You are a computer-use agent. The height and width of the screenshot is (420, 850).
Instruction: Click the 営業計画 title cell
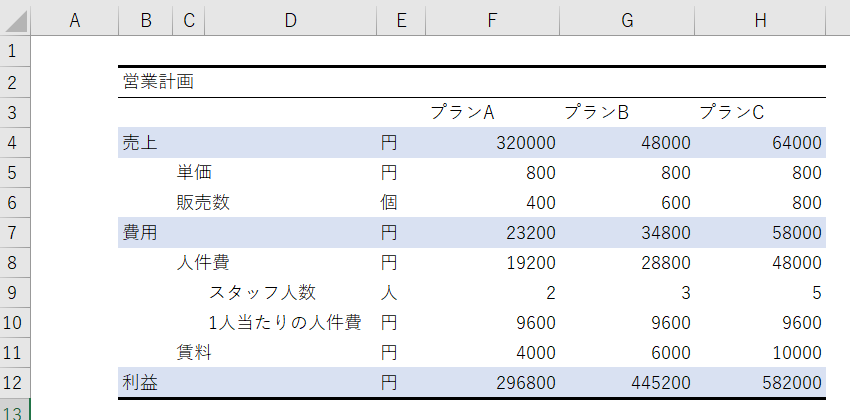(158, 82)
